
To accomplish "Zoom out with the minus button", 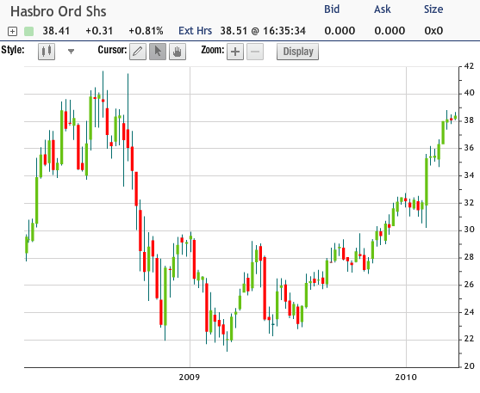I will point(255,51).
